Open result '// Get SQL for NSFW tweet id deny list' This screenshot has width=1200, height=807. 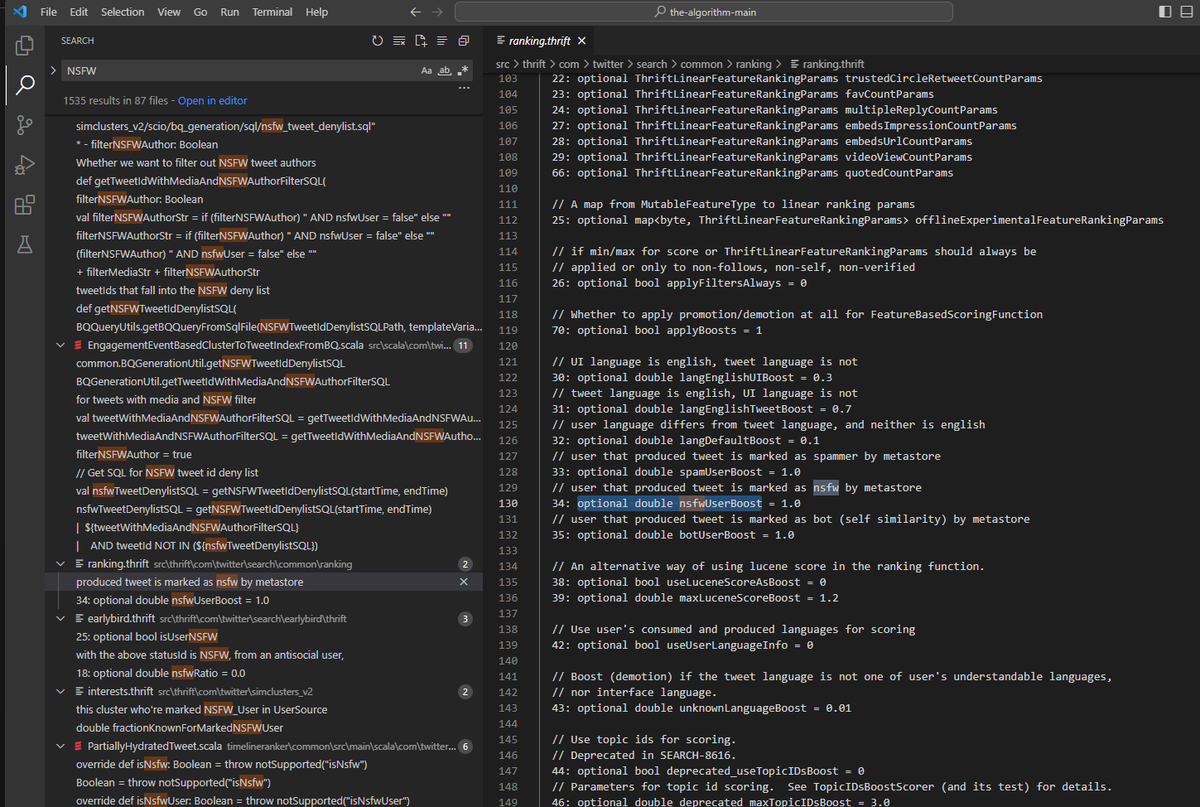pos(167,472)
